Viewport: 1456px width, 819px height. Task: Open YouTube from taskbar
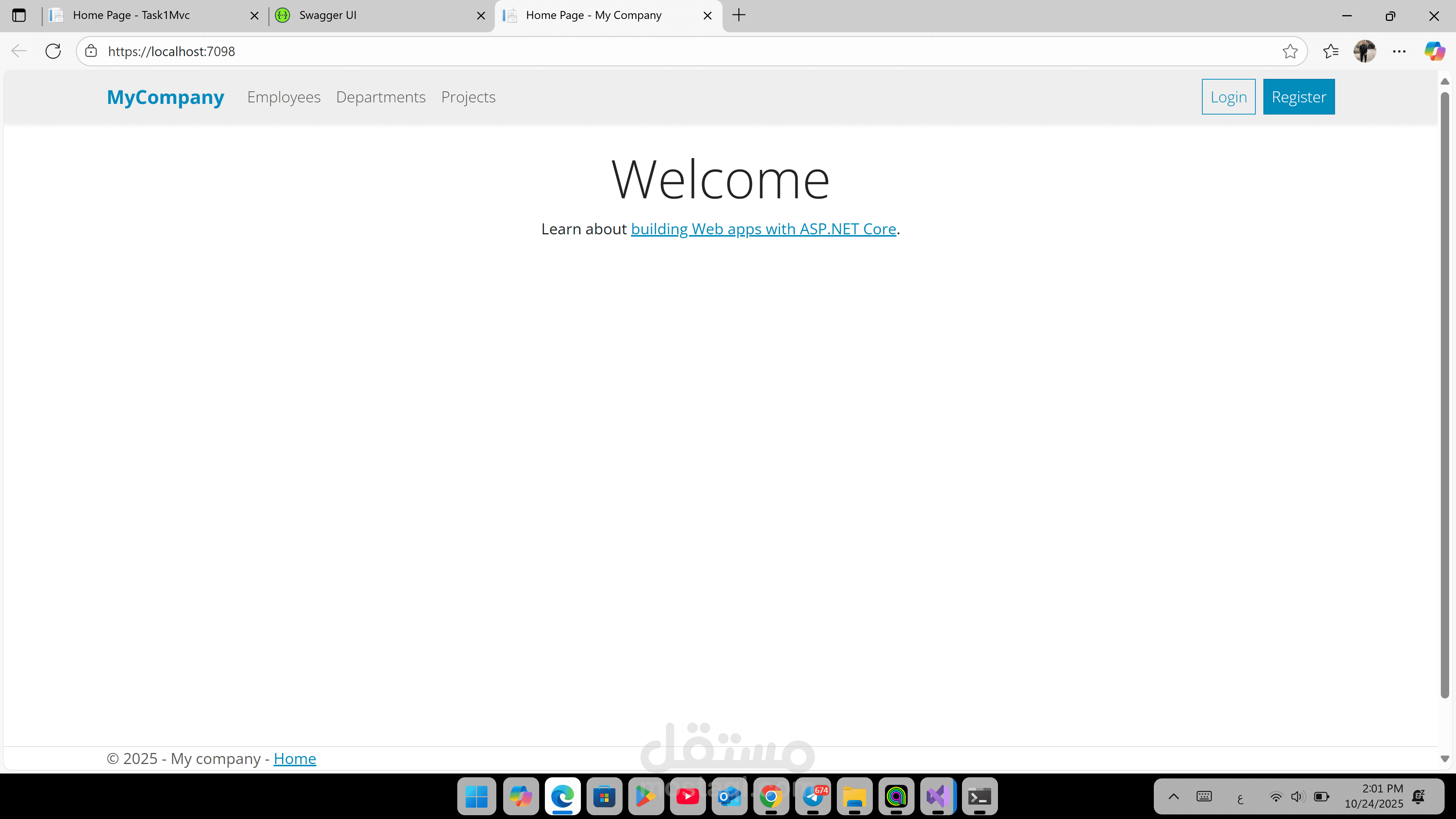coord(687,796)
